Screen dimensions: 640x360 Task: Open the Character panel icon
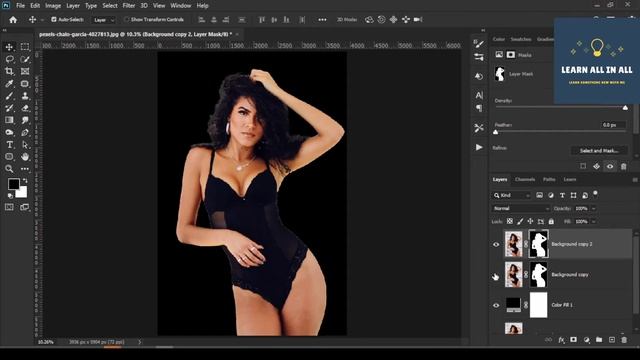(479, 95)
